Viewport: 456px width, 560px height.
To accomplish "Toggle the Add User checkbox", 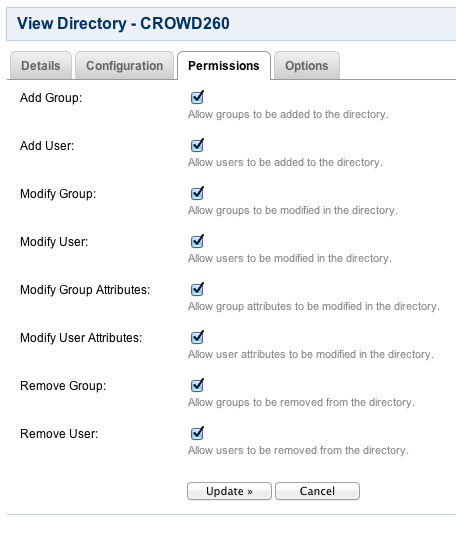I will (197, 145).
